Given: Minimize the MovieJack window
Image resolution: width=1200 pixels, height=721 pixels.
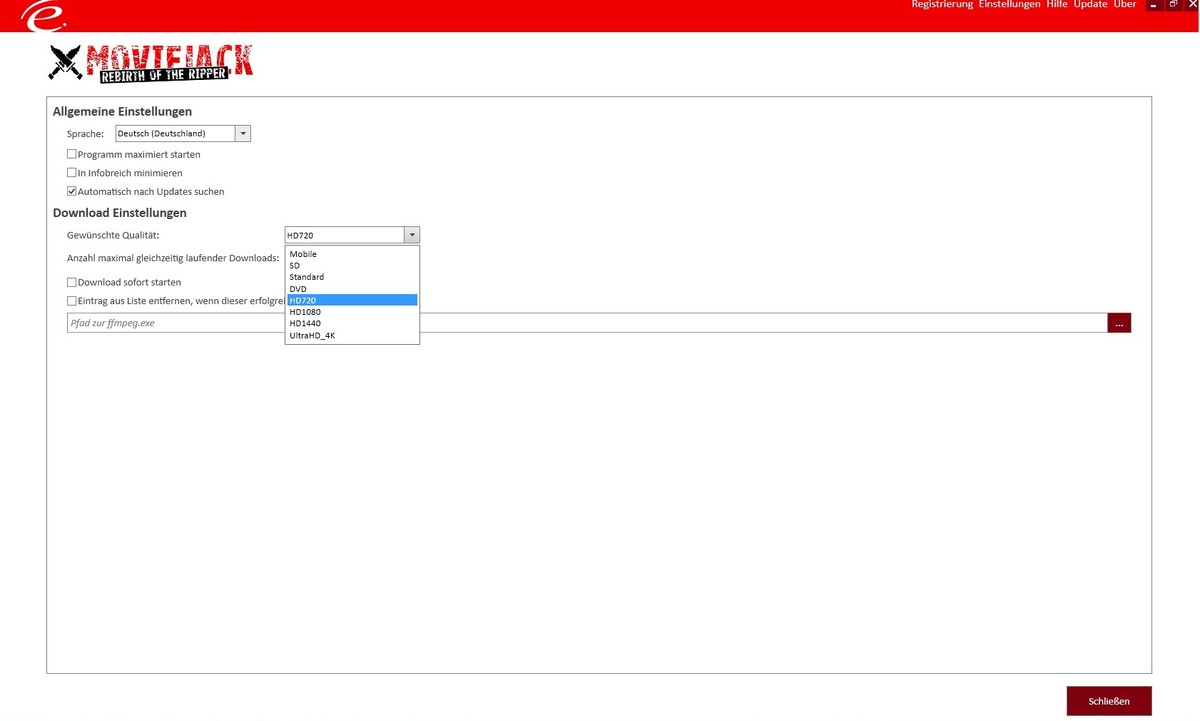Looking at the screenshot, I should 1153,6.
